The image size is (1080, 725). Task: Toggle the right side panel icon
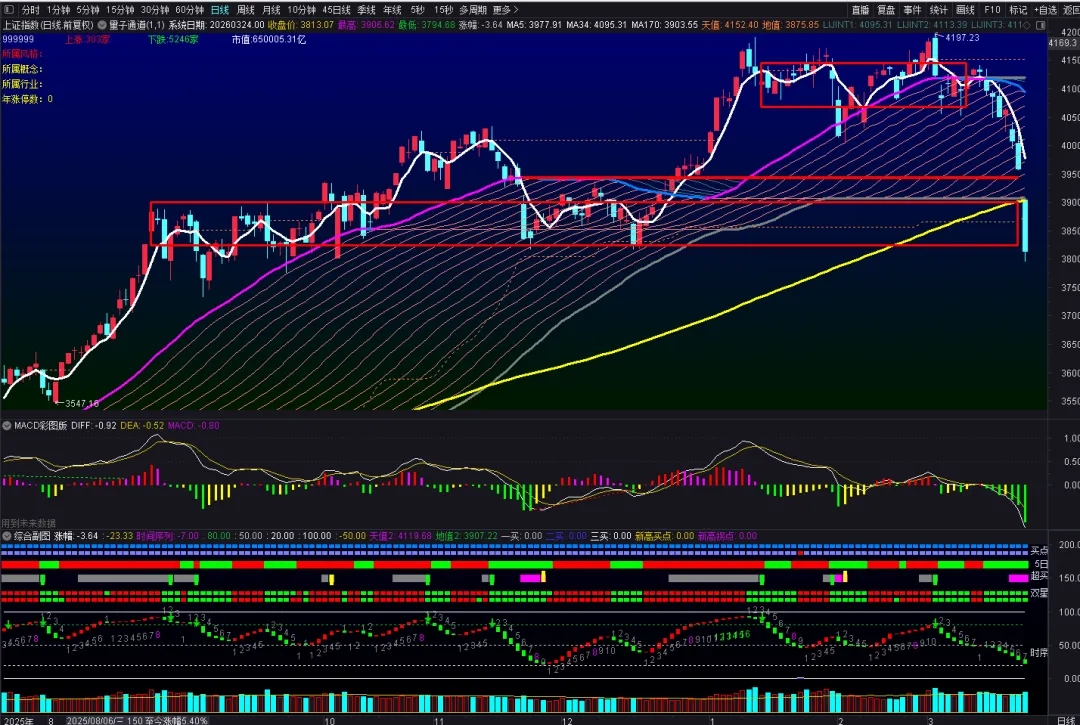click(1041, 25)
